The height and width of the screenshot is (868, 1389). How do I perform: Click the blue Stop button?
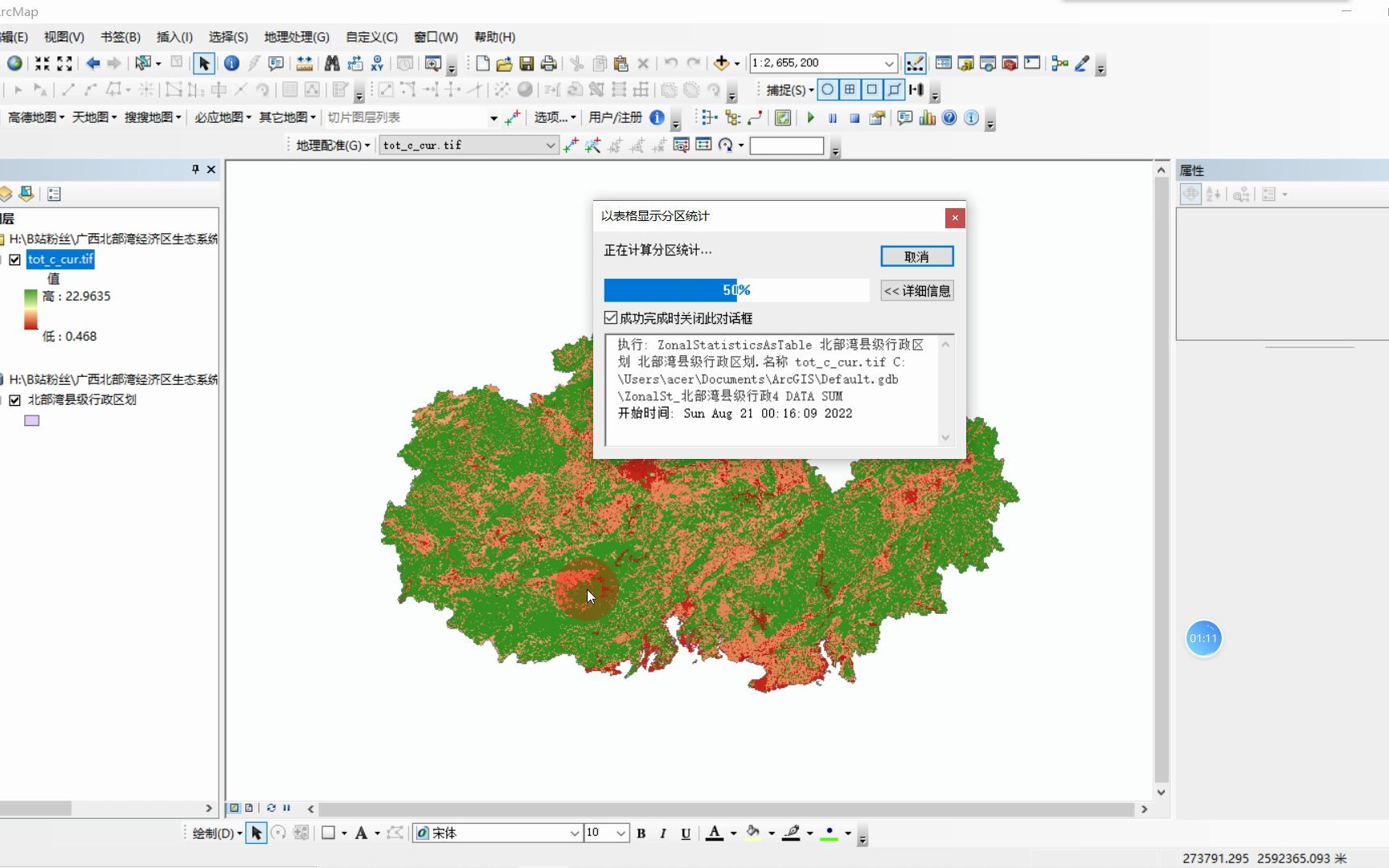click(854, 118)
